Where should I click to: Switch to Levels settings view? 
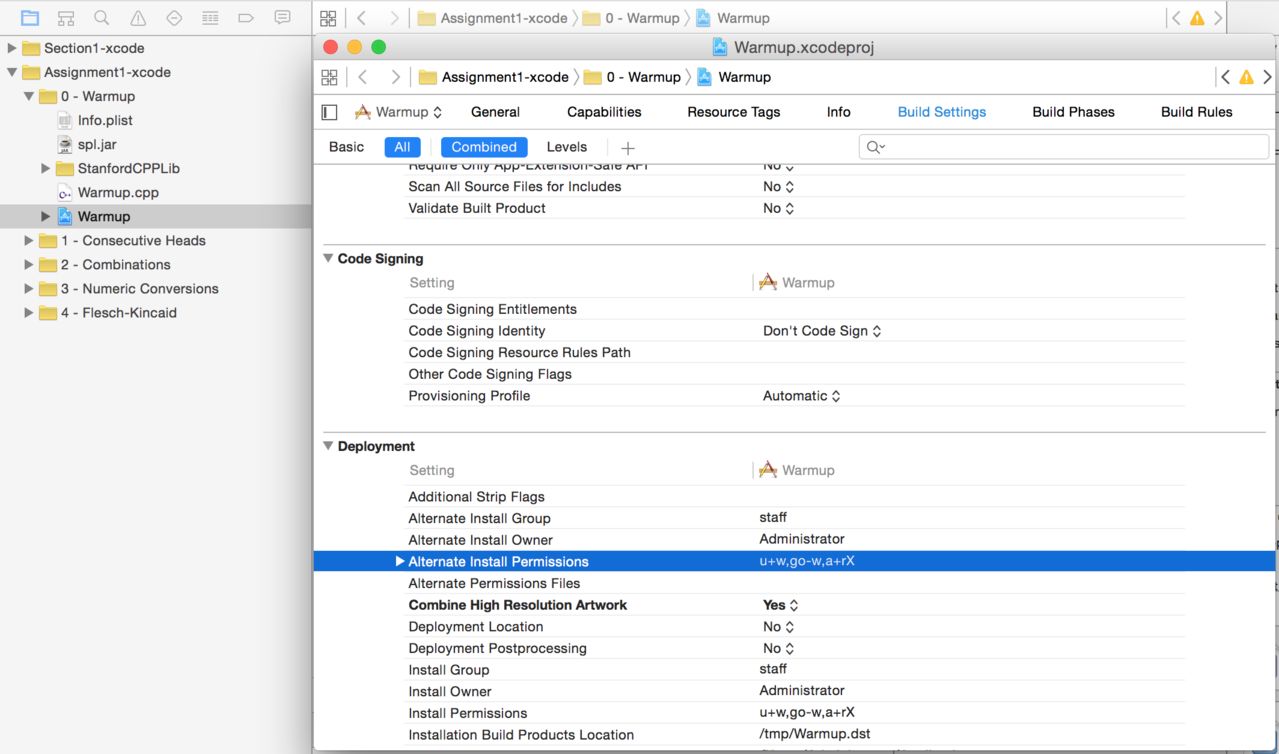pos(567,147)
